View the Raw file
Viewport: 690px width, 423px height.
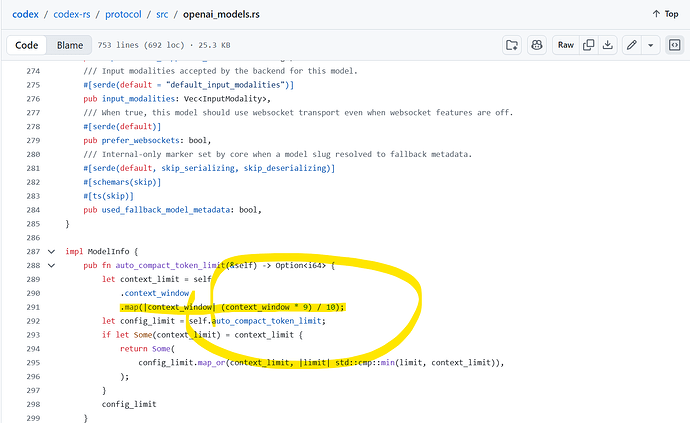pyautogui.click(x=566, y=45)
